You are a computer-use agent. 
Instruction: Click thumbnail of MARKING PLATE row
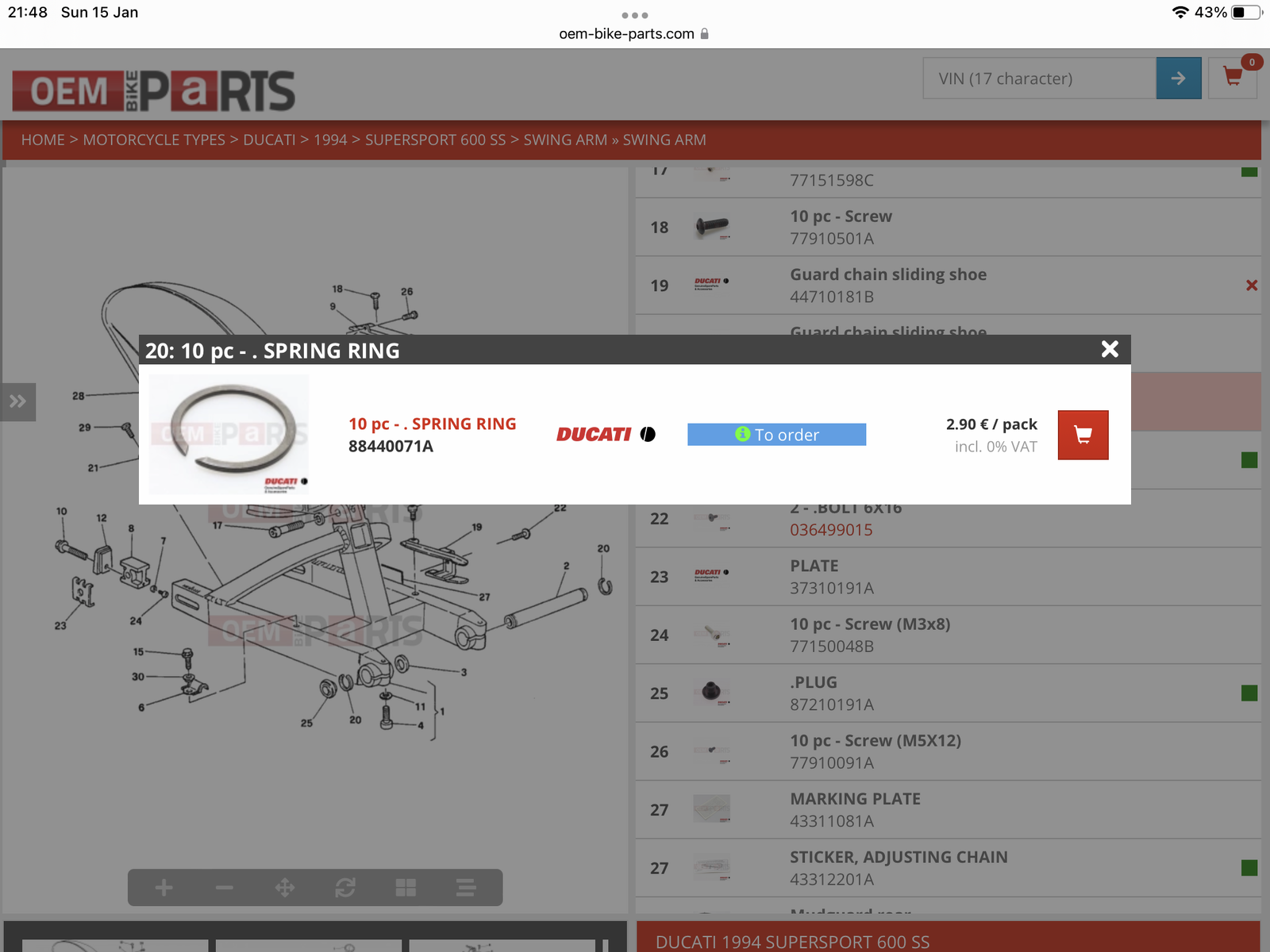[x=712, y=809]
